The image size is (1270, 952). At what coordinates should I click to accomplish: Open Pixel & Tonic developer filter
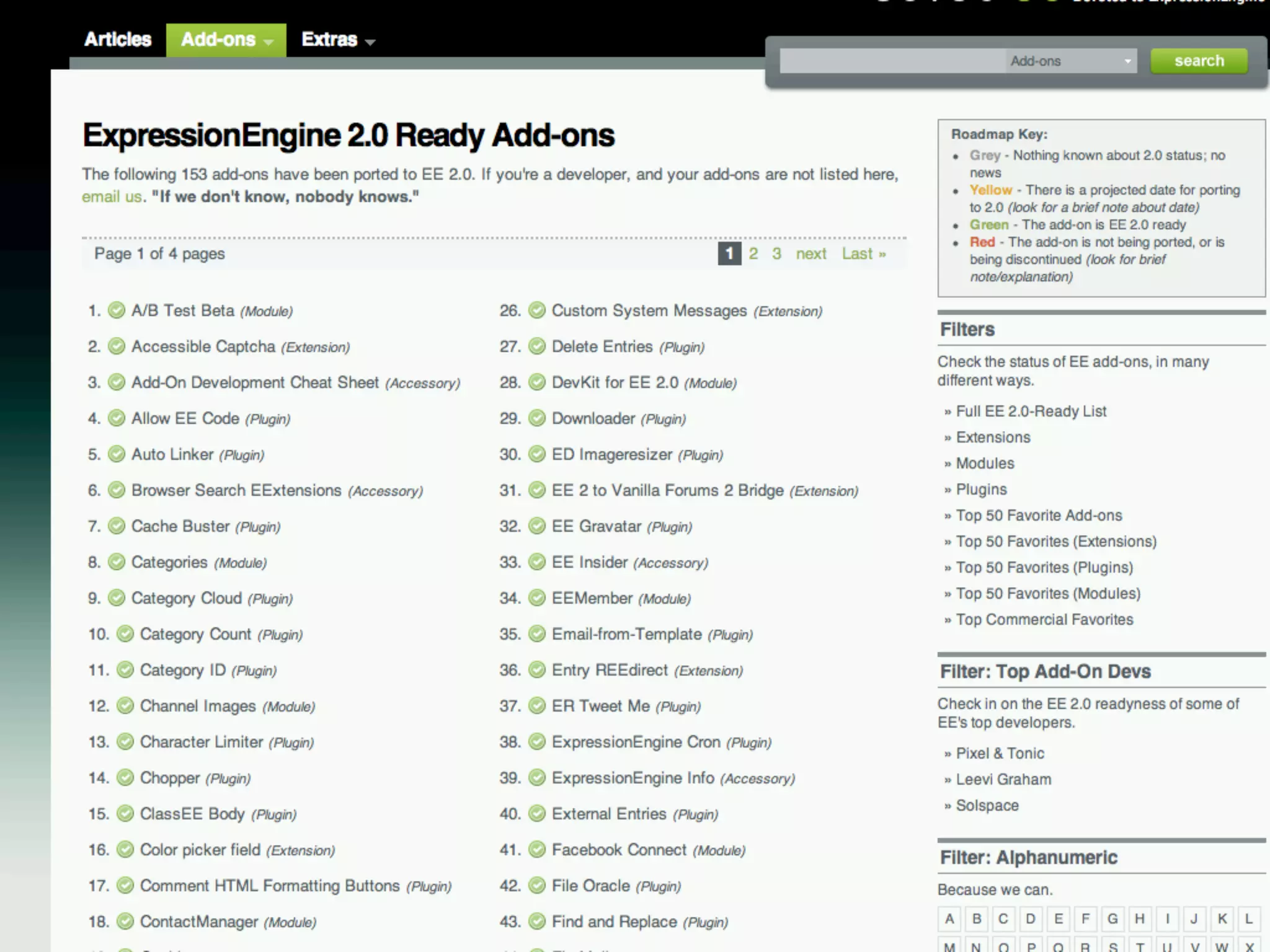1000,753
